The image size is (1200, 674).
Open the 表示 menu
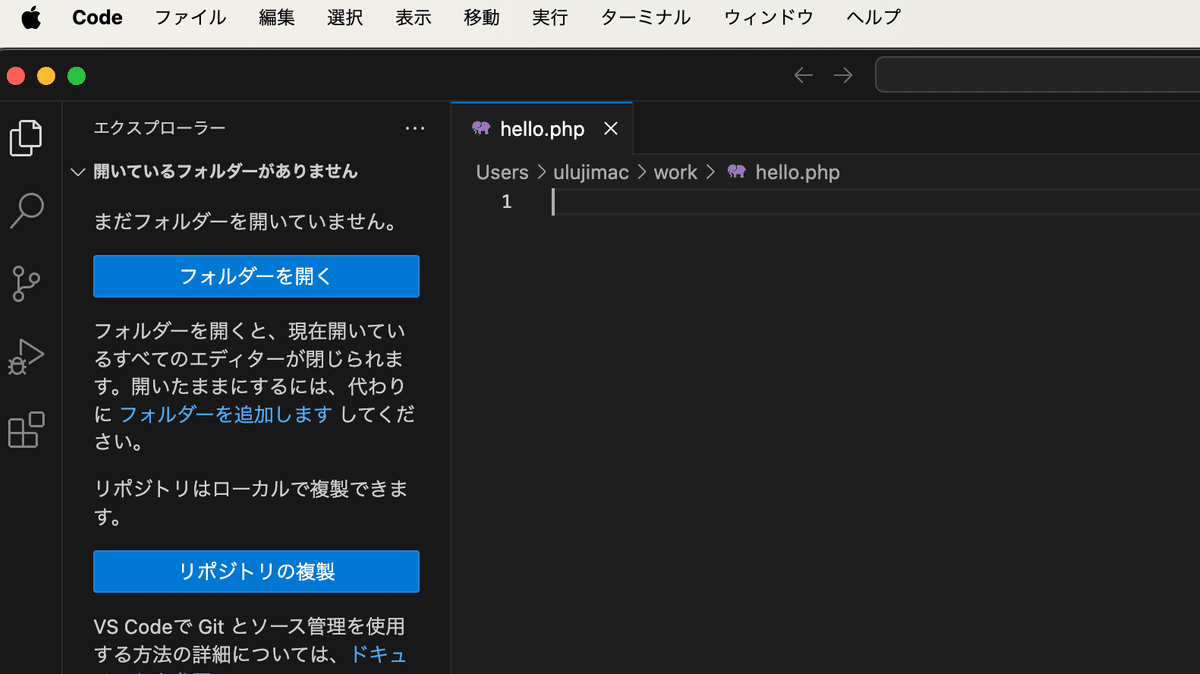pyautogui.click(x=413, y=17)
